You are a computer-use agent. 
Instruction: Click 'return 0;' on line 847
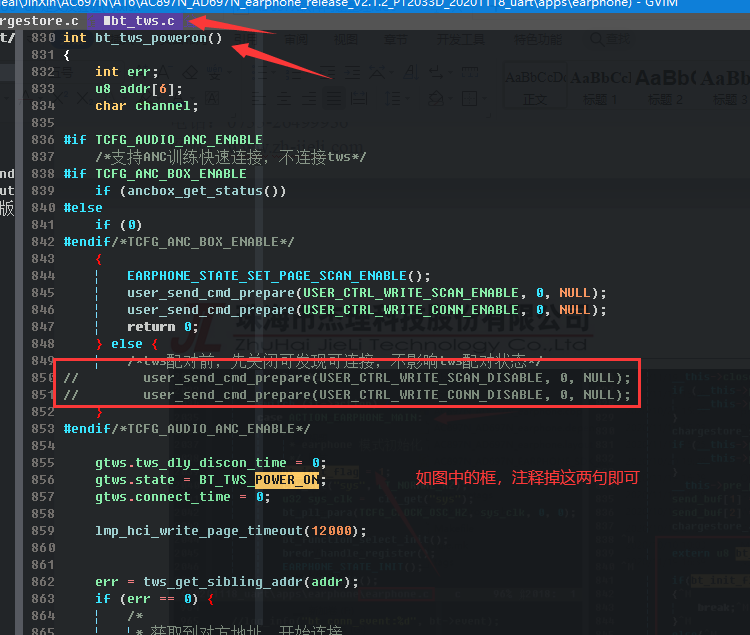[x=162, y=327]
